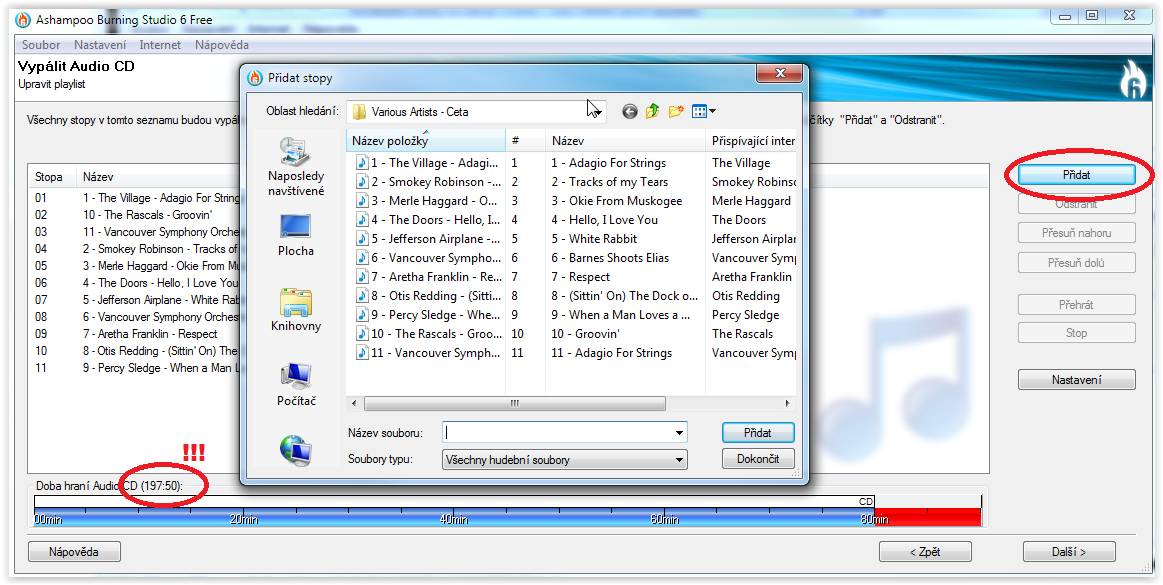Open the Název souboru dropdown arrow
The width and height of the screenshot is (1163, 585).
coord(679,432)
